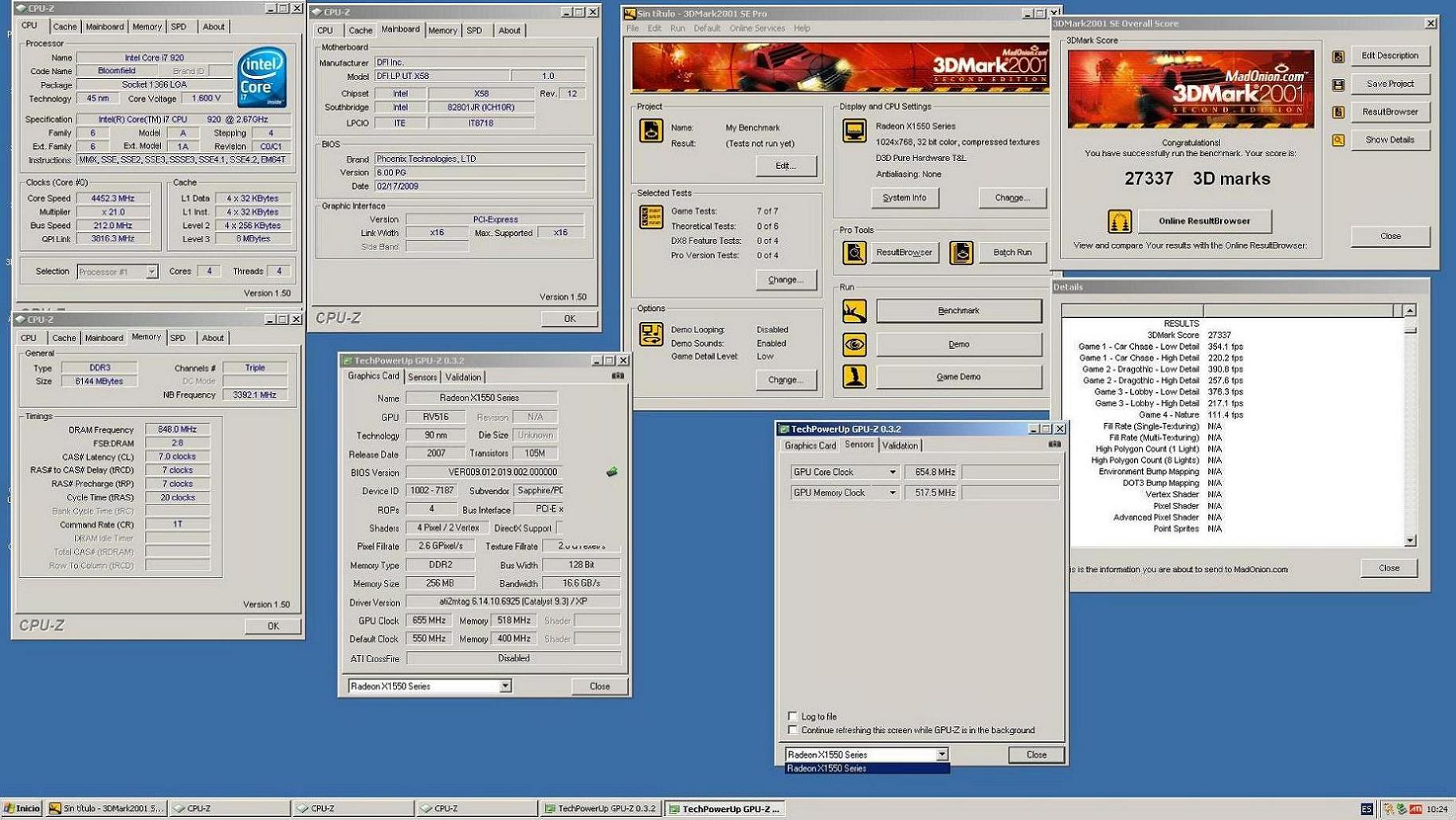The width and height of the screenshot is (1456, 820).
Task: Select the Sin titulo - 3DMark2001 taskbar button
Action: [107, 808]
